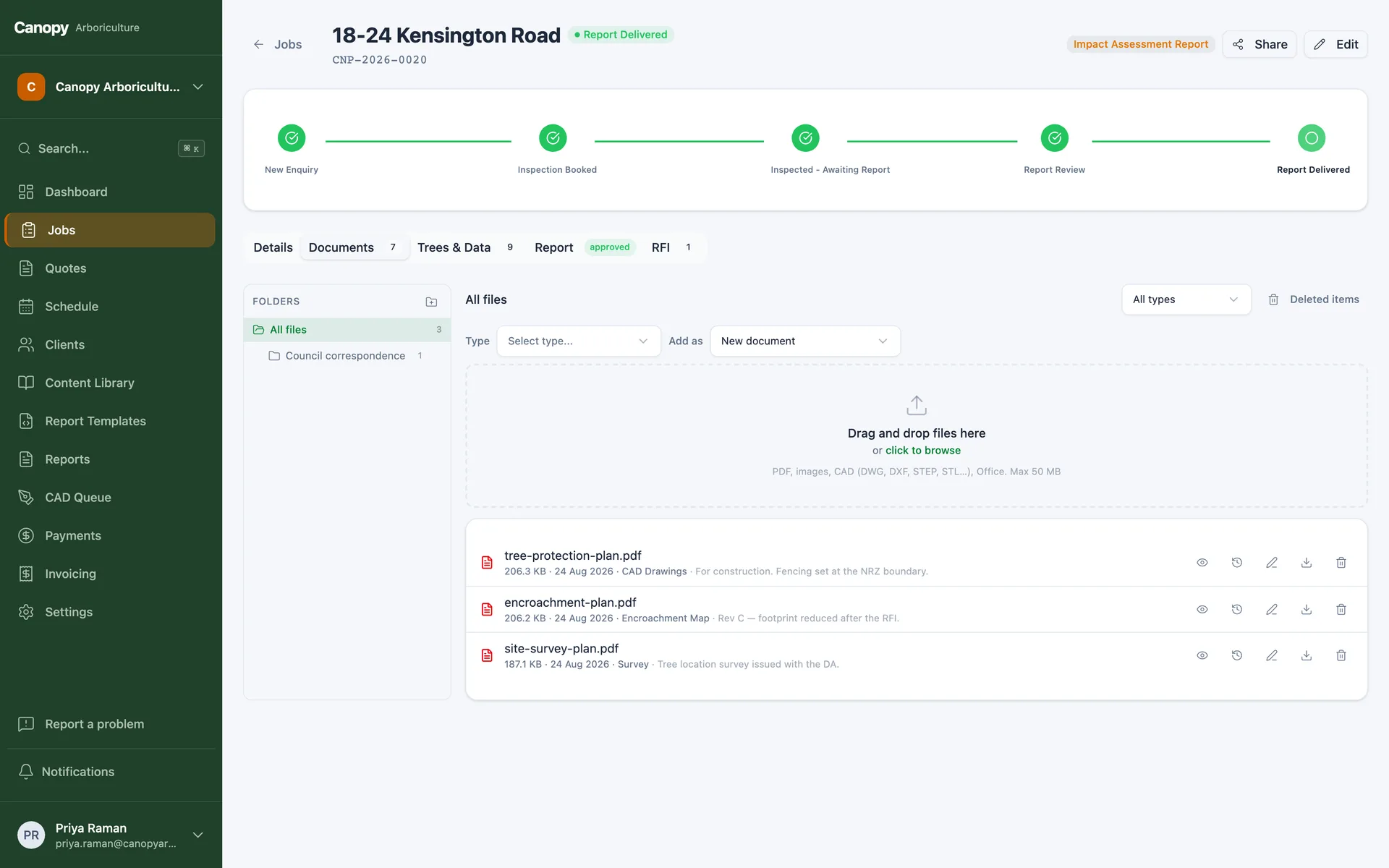View Deleted items
This screenshot has height=868, width=1389.
tap(1314, 299)
